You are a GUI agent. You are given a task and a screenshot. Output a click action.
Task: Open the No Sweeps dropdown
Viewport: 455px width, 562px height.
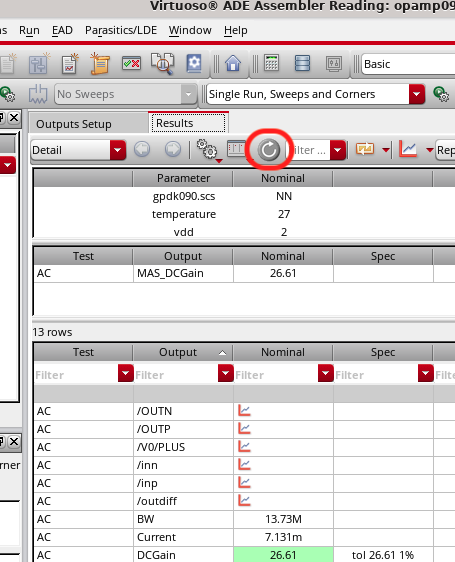[x=188, y=94]
